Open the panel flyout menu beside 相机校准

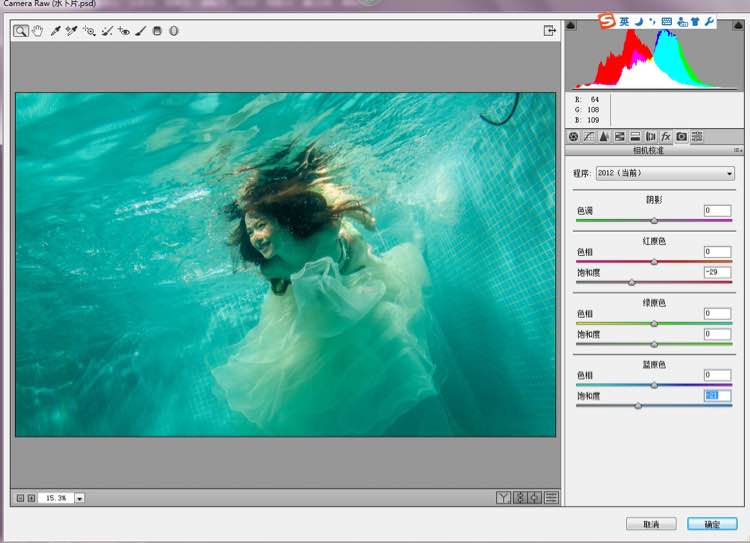click(738, 150)
